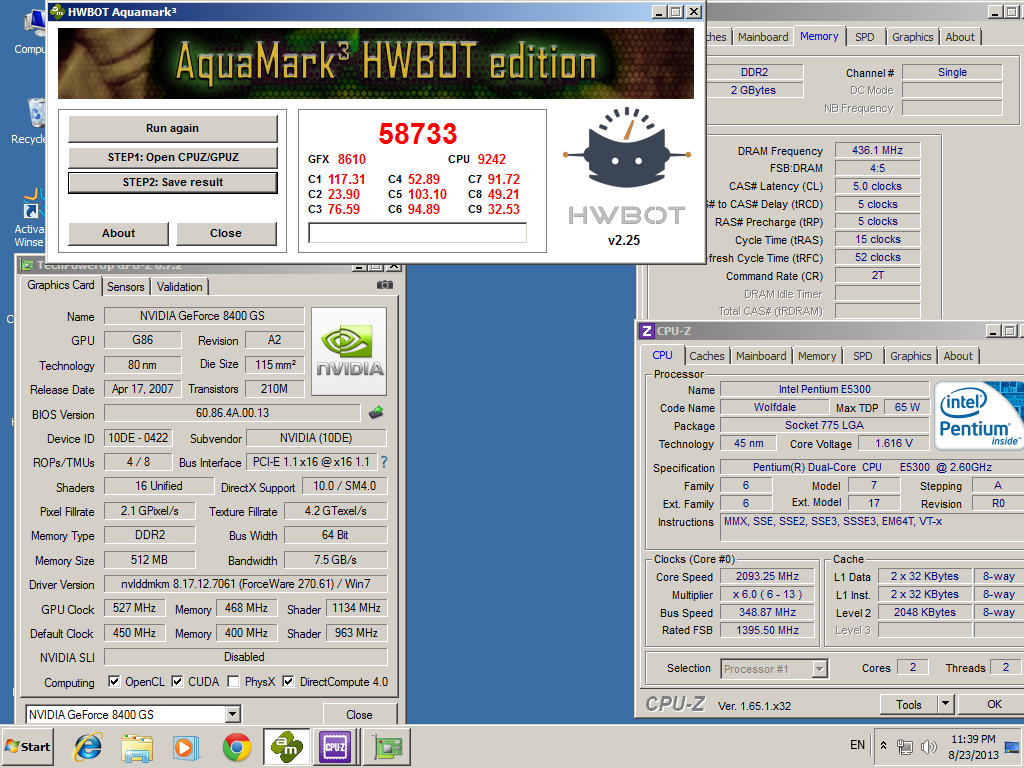Click the About button in Aquamark
The image size is (1024, 768).
pyautogui.click(x=118, y=233)
